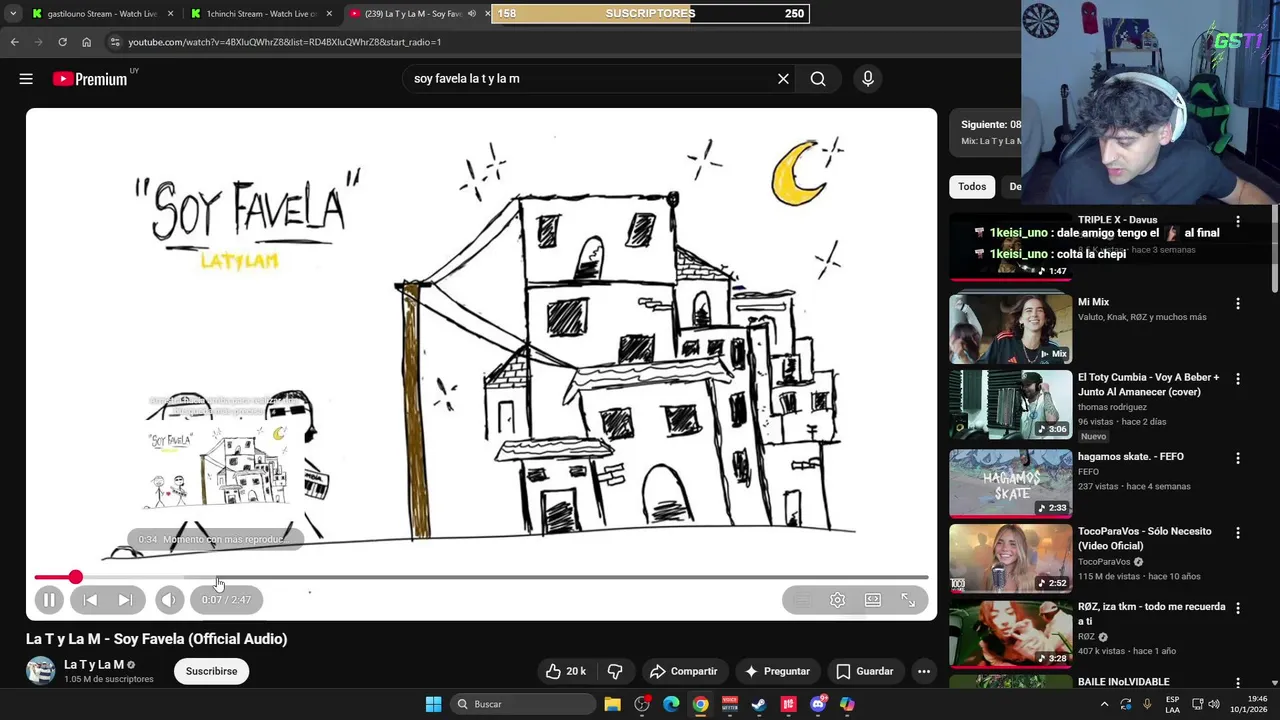Image resolution: width=1280 pixels, height=720 pixels.
Task: View site information icon in address bar
Action: [x=115, y=42]
